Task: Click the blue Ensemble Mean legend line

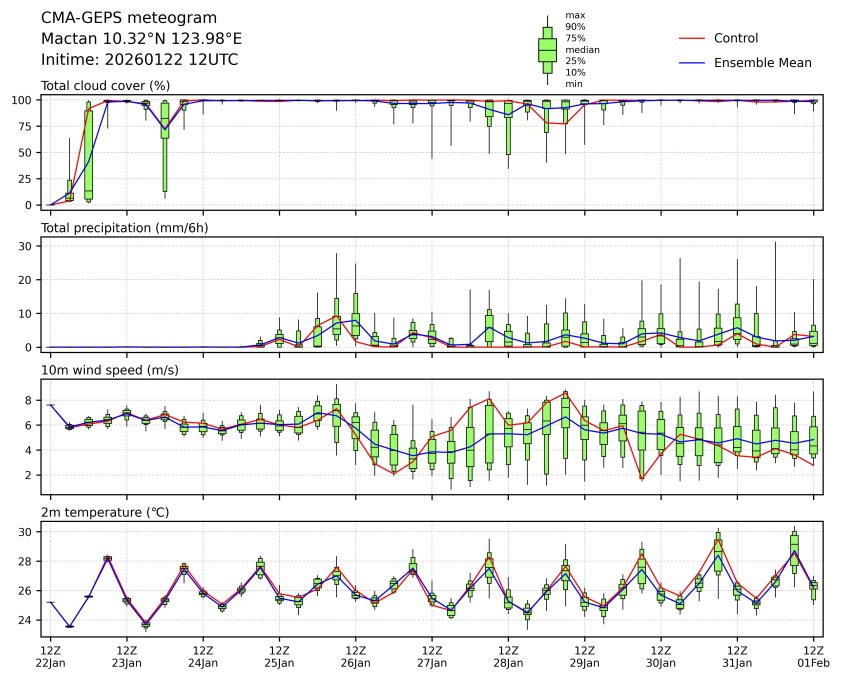Action: pos(693,62)
